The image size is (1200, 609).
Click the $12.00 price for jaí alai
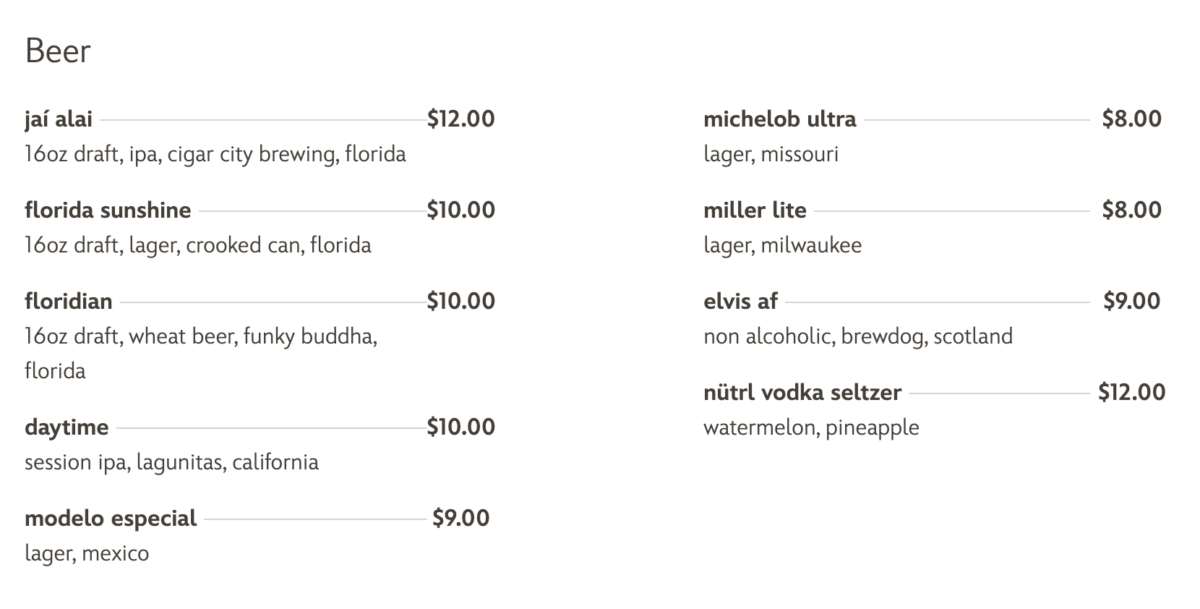tap(460, 120)
